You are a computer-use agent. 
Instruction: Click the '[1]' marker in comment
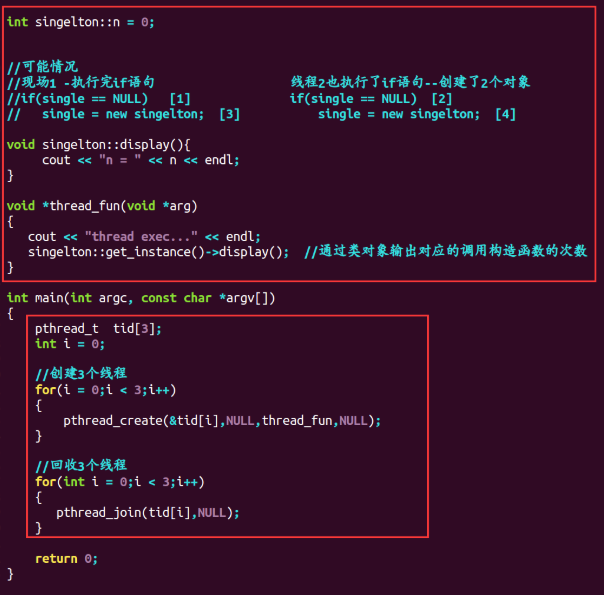(x=180, y=99)
